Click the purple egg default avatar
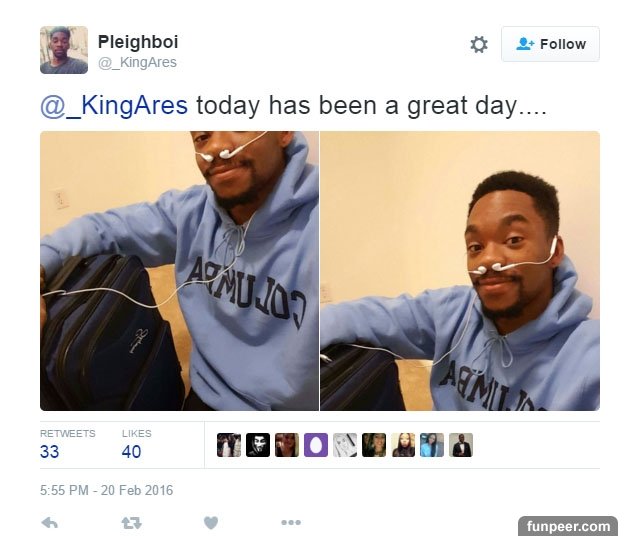Viewport: 638px width, 536px height. 316,445
